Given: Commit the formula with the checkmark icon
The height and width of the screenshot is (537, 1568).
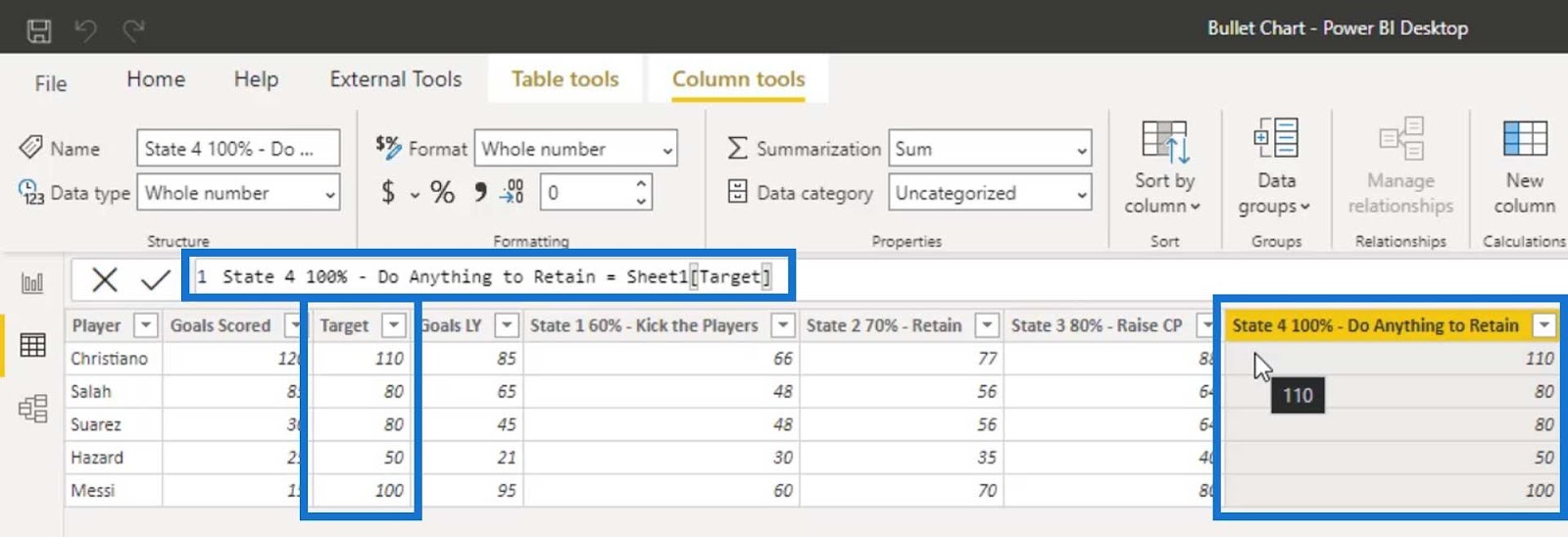Looking at the screenshot, I should pos(156,280).
